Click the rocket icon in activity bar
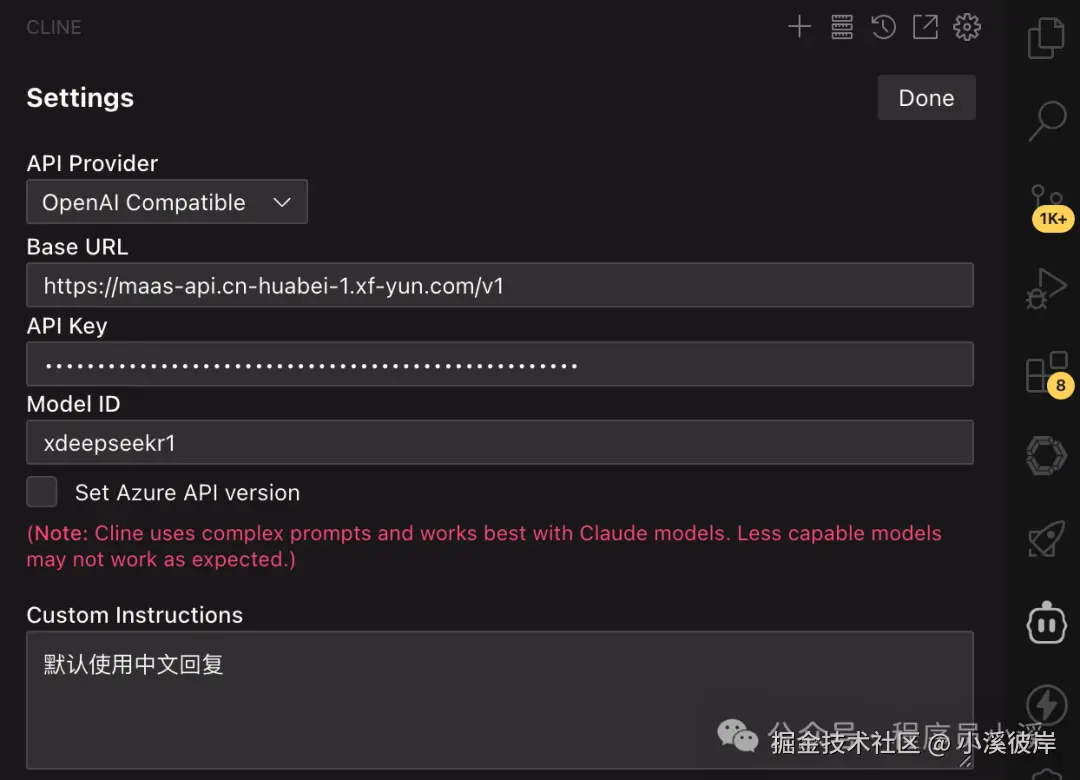1080x780 pixels. [x=1046, y=538]
